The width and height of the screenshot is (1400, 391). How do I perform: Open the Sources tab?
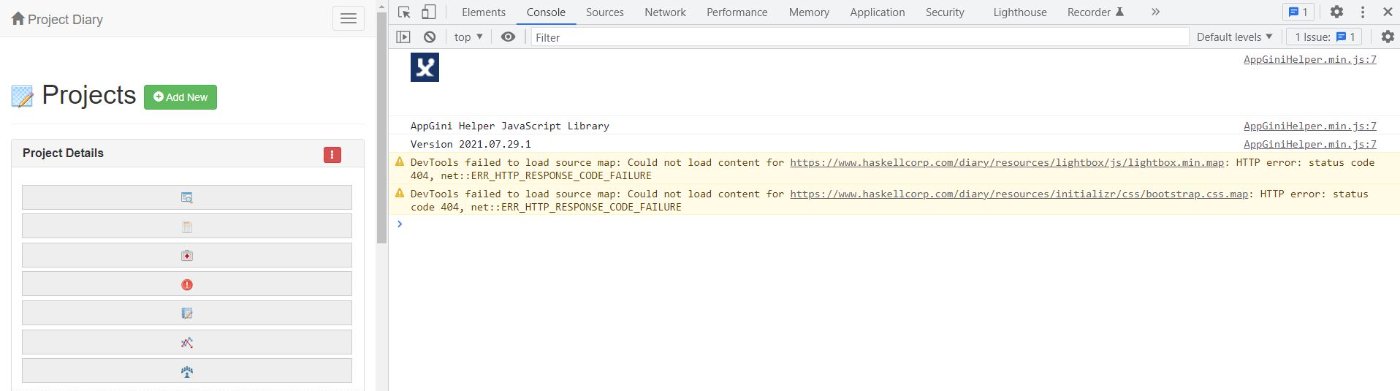coord(605,12)
